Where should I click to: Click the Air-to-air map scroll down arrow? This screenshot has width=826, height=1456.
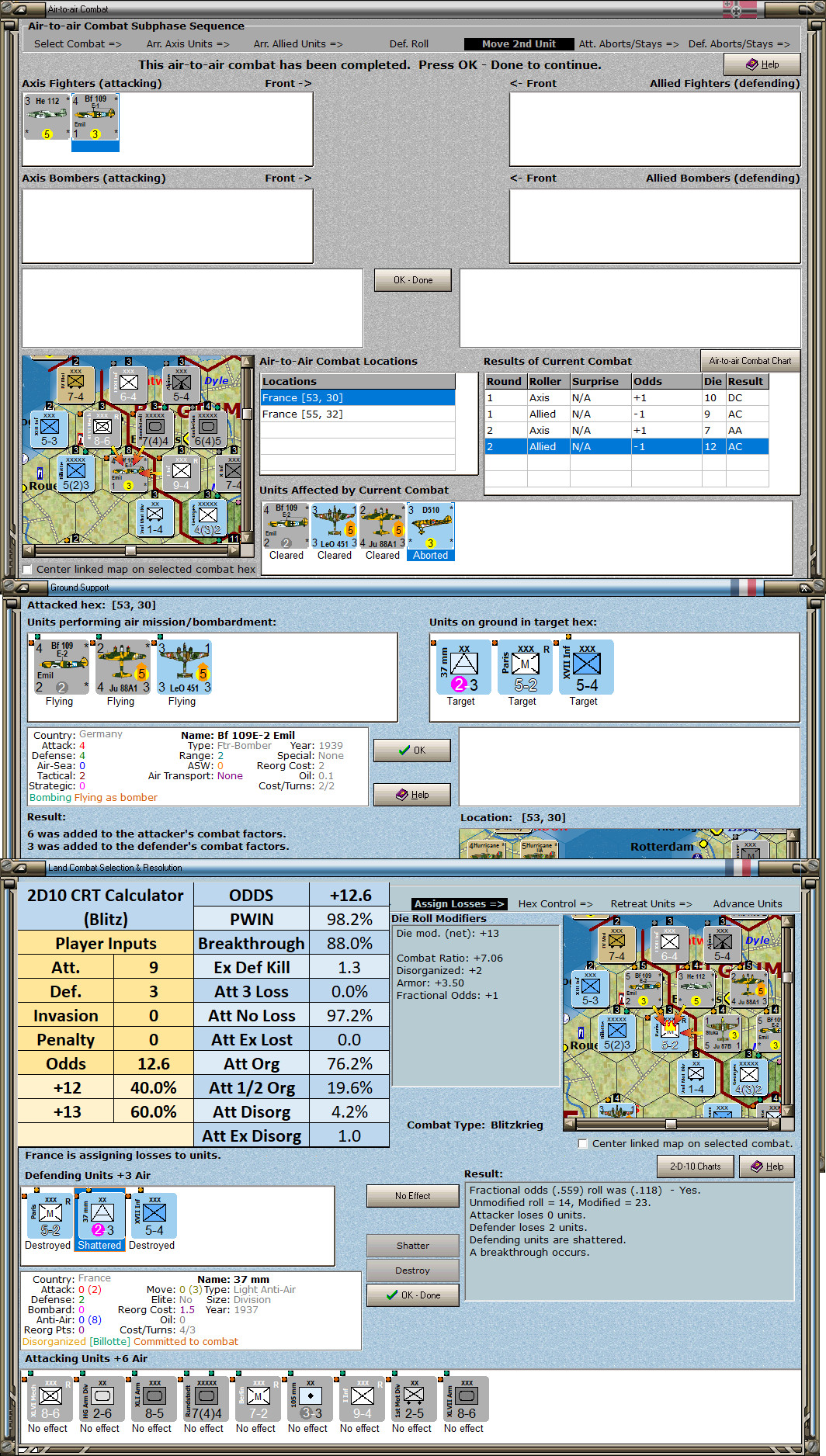(248, 537)
